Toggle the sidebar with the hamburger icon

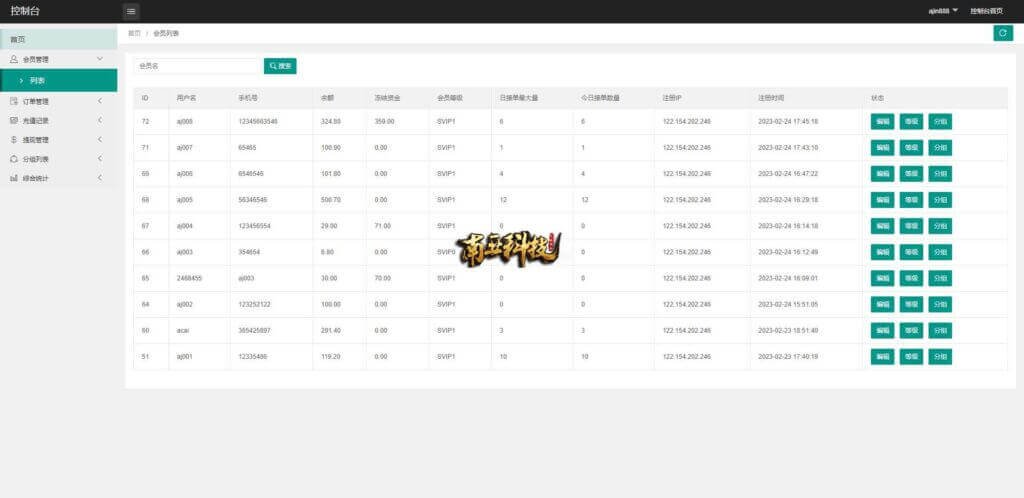coord(131,11)
